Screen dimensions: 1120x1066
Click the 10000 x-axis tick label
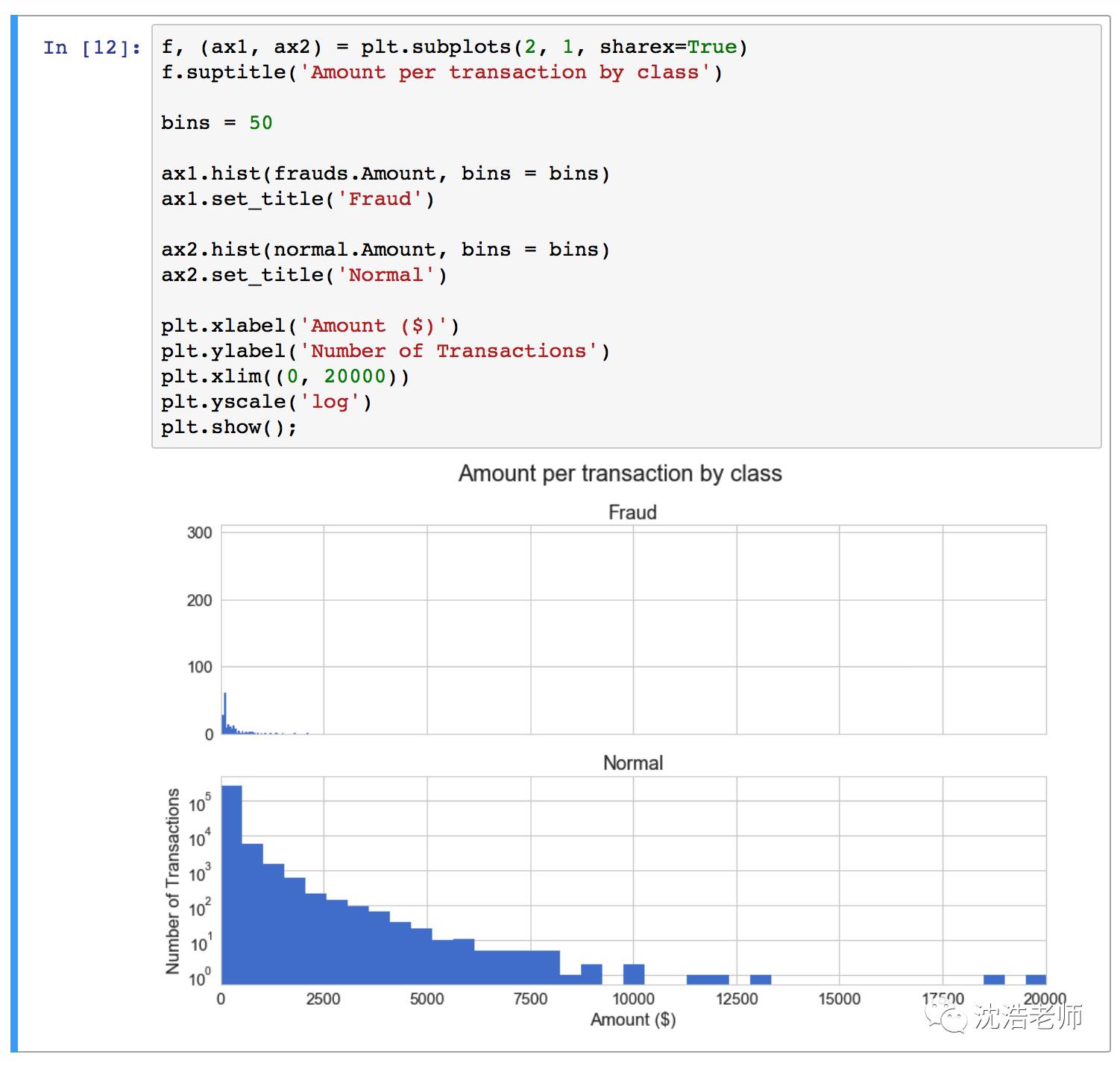coord(633,999)
